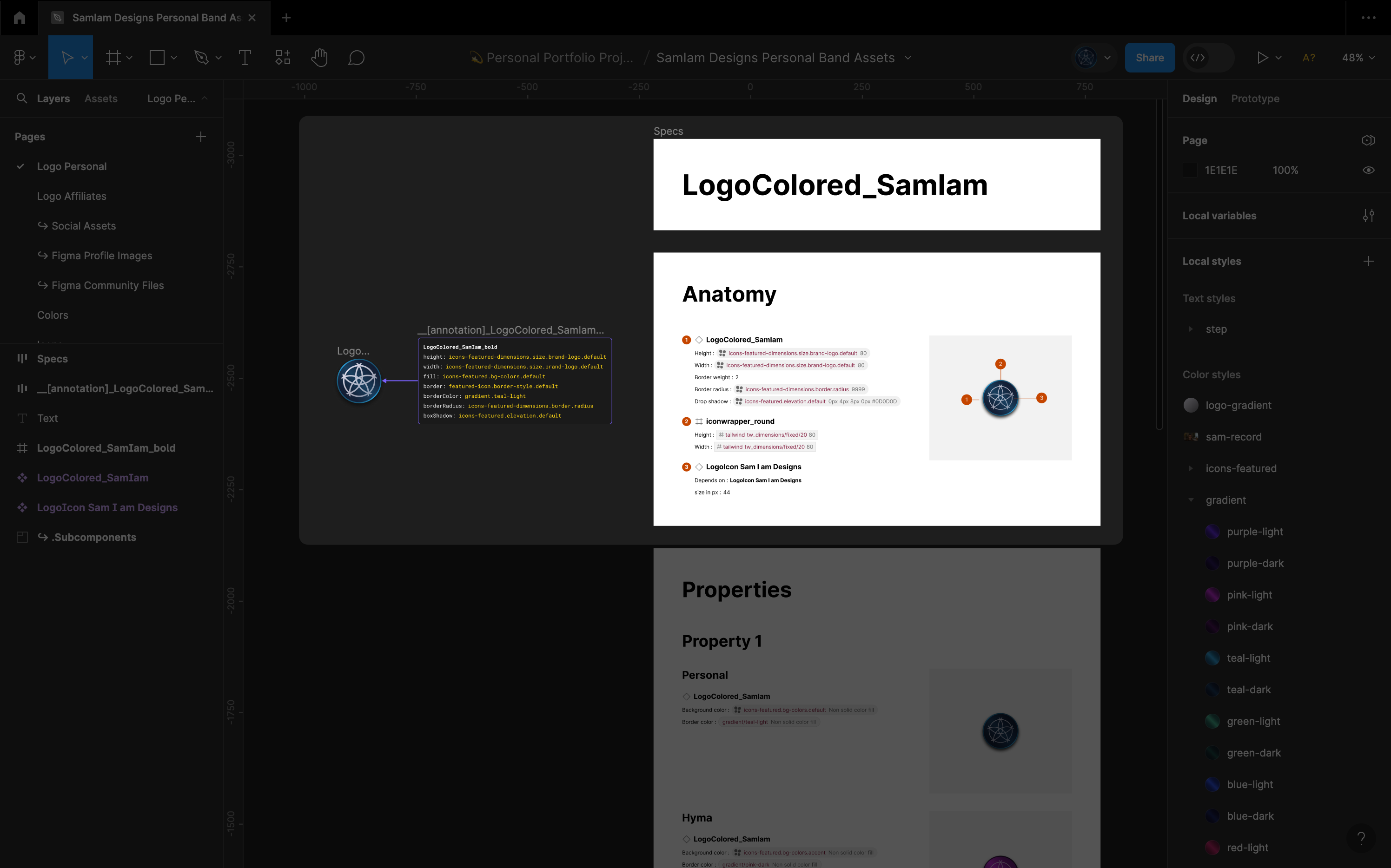Open shape tools dropdown arrow
The width and height of the screenshot is (1391, 868).
[173, 58]
